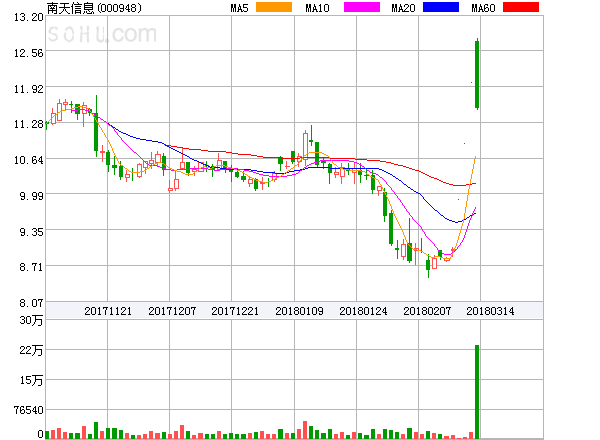Viewport: 600px width, 440px height.
Task: Click the 20171121 date label
Action: (108, 311)
